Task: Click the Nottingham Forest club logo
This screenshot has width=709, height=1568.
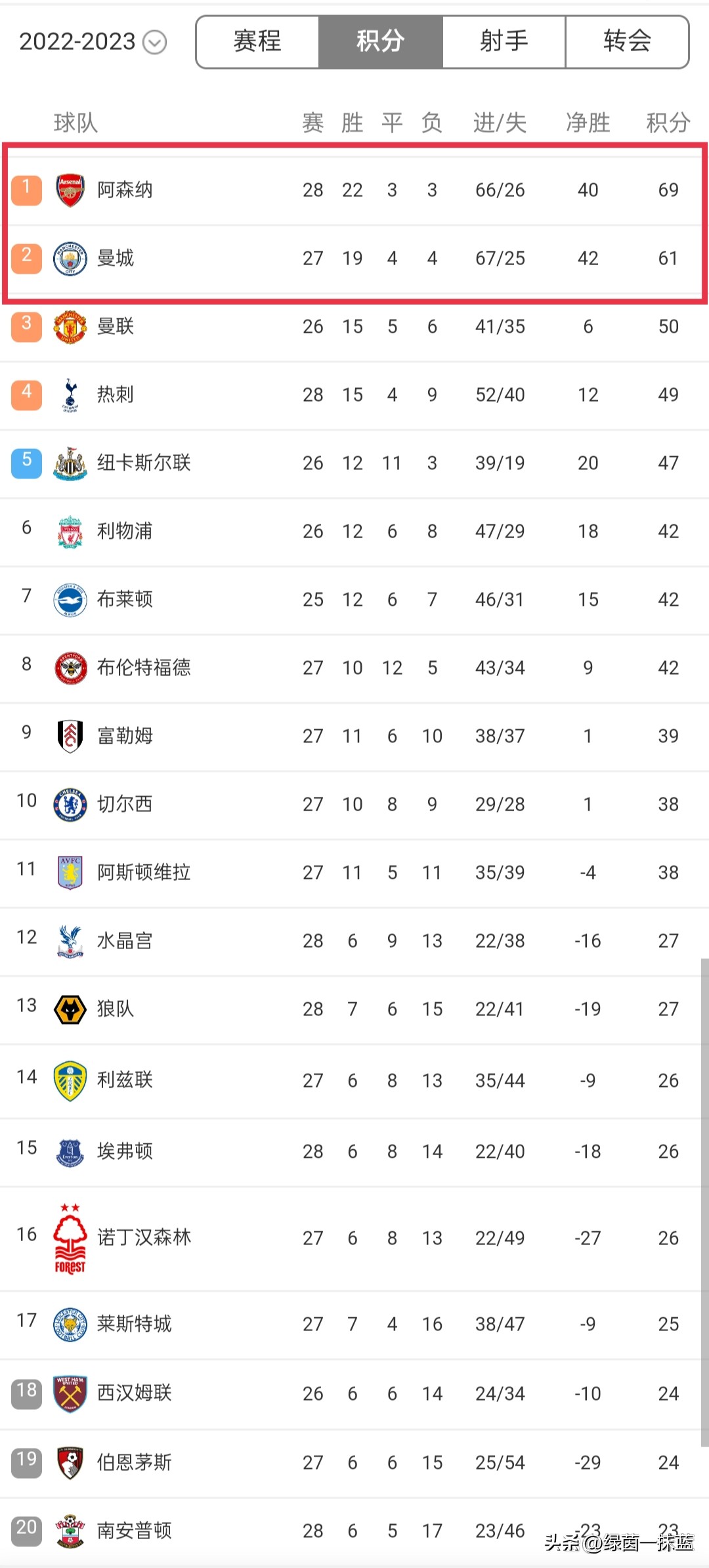Action: coord(70,1239)
